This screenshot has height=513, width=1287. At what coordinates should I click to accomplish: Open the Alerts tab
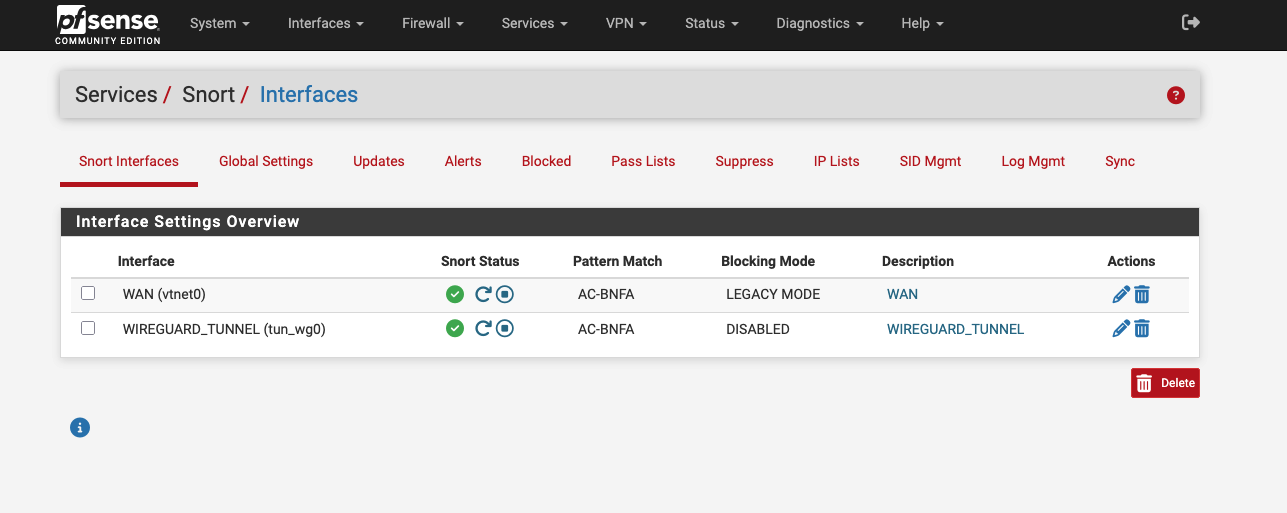click(463, 161)
